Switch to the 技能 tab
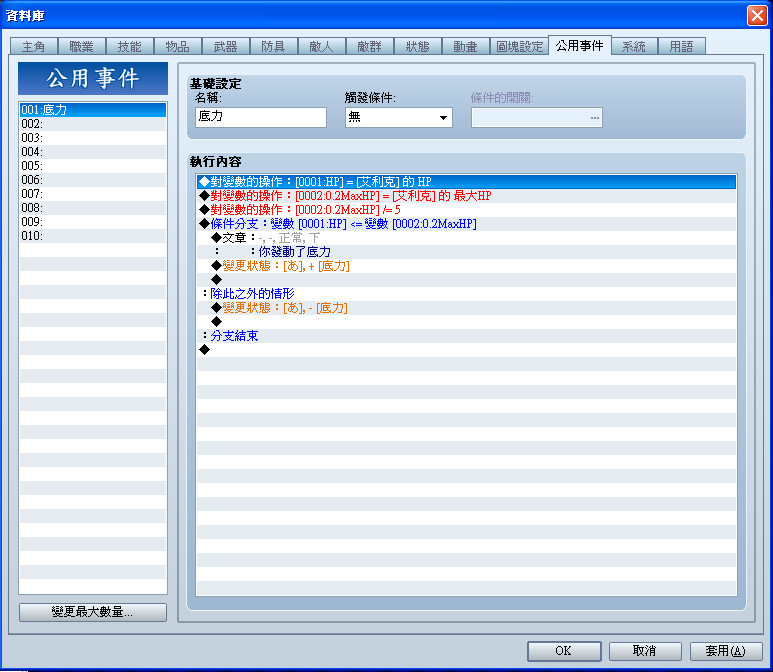The width and height of the screenshot is (773, 672). click(130, 46)
